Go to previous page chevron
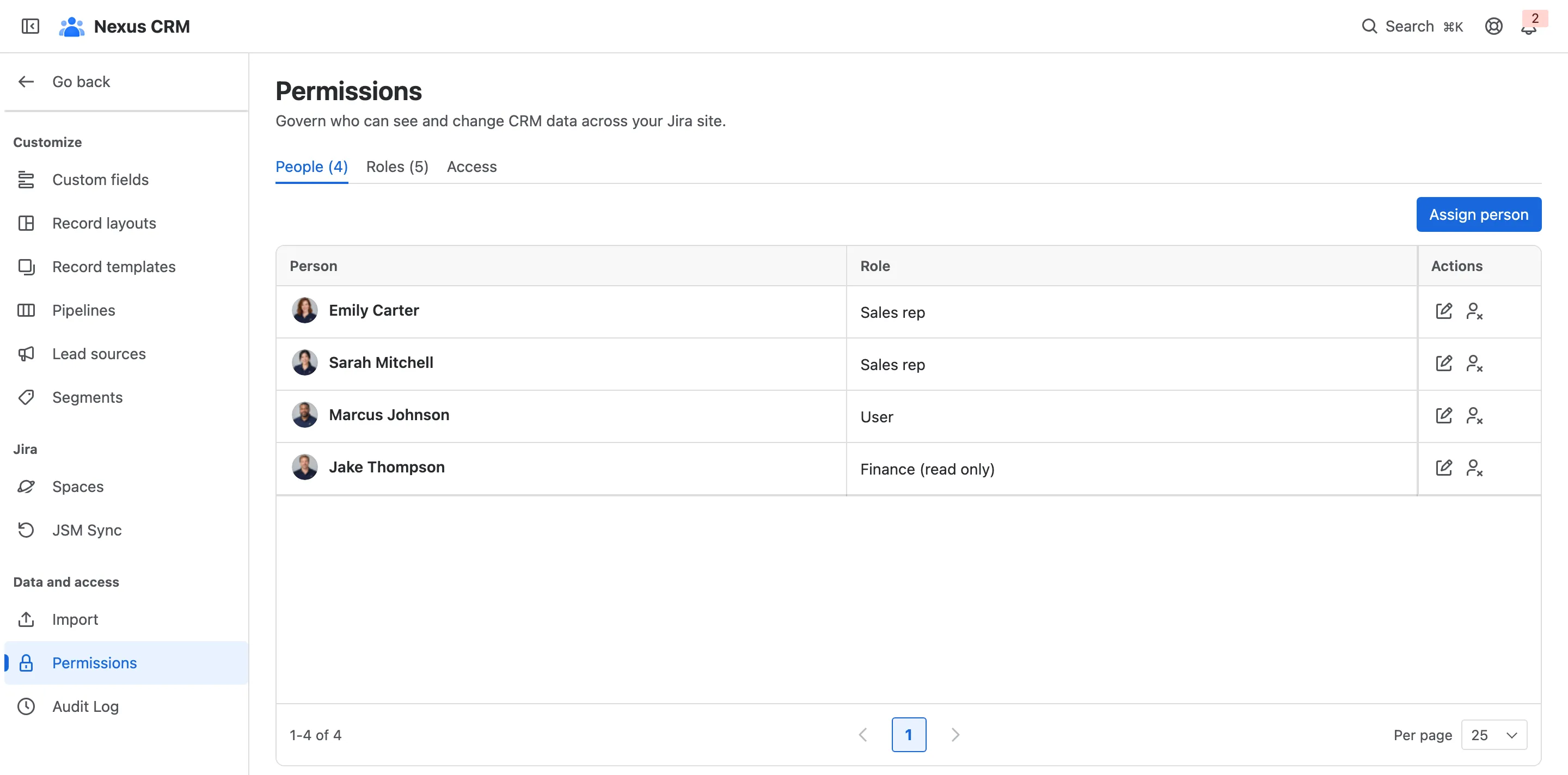 click(862, 735)
